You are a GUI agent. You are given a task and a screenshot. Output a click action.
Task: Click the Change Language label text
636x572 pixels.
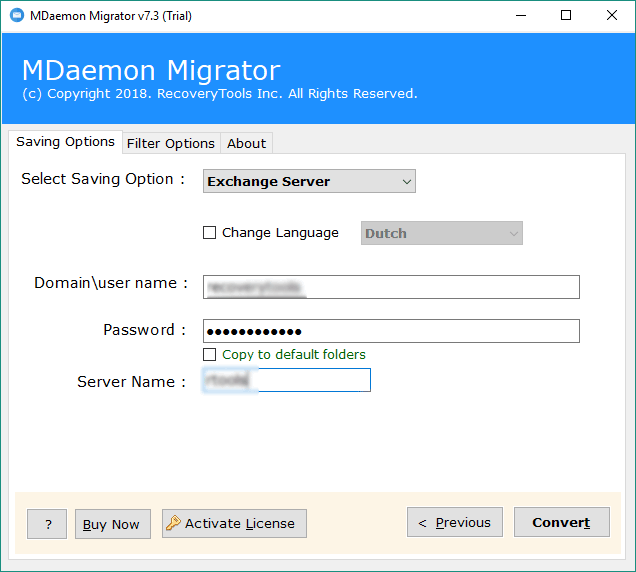pyautogui.click(x=280, y=233)
